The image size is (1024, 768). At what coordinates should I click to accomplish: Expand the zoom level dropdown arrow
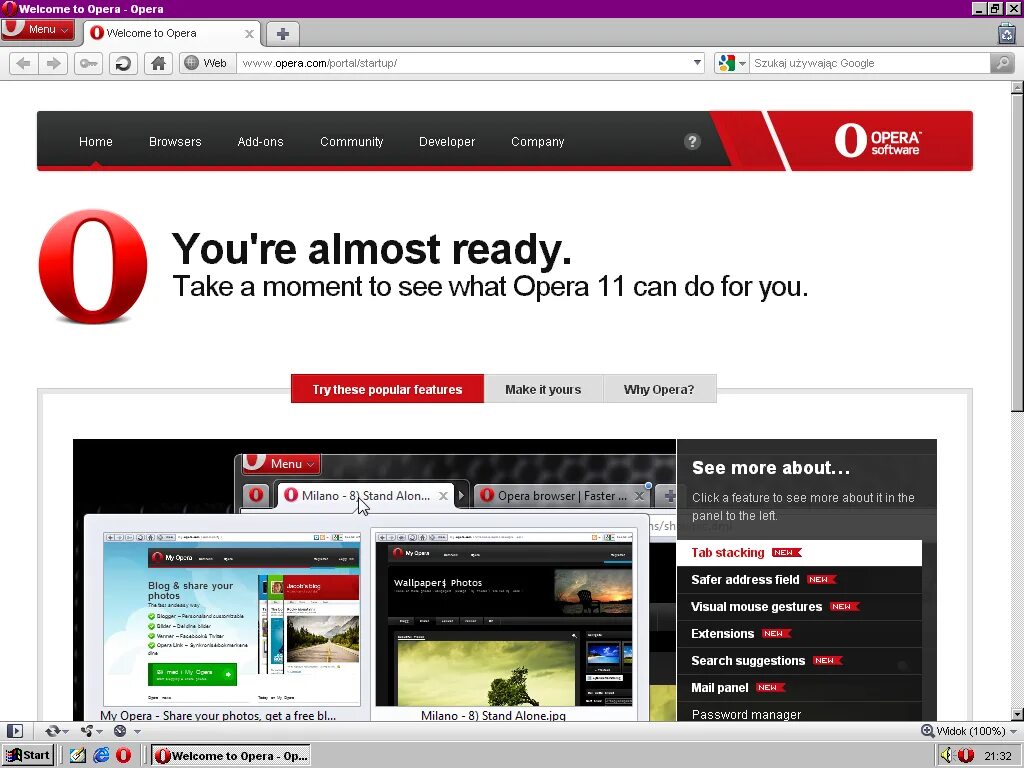point(1014,731)
